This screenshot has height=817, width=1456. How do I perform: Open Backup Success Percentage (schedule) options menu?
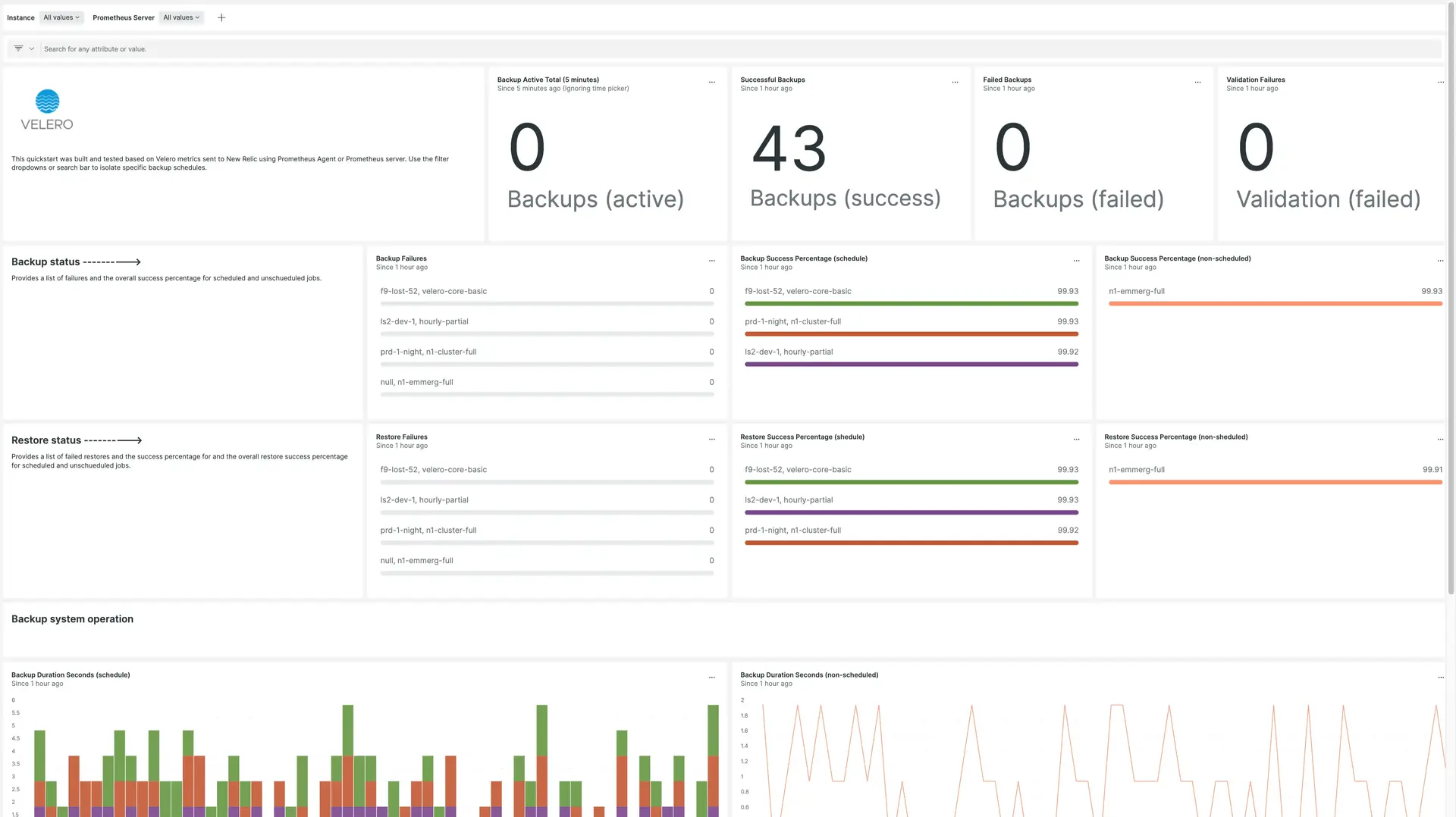[1076, 261]
